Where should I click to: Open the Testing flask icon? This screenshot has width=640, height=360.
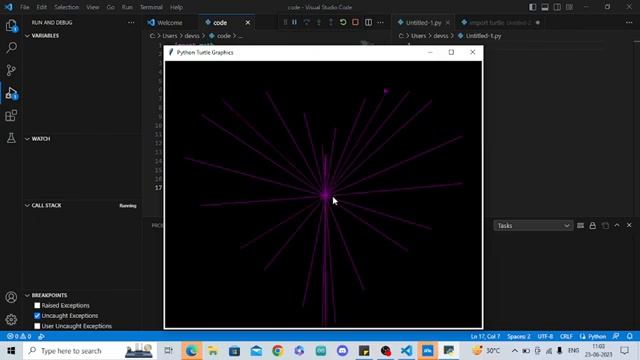[x=11, y=138]
